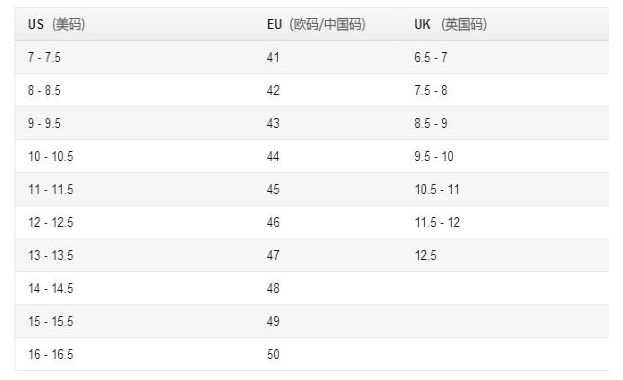
Task: Select the US 12 - 12.5 cell
Action: click(50, 222)
